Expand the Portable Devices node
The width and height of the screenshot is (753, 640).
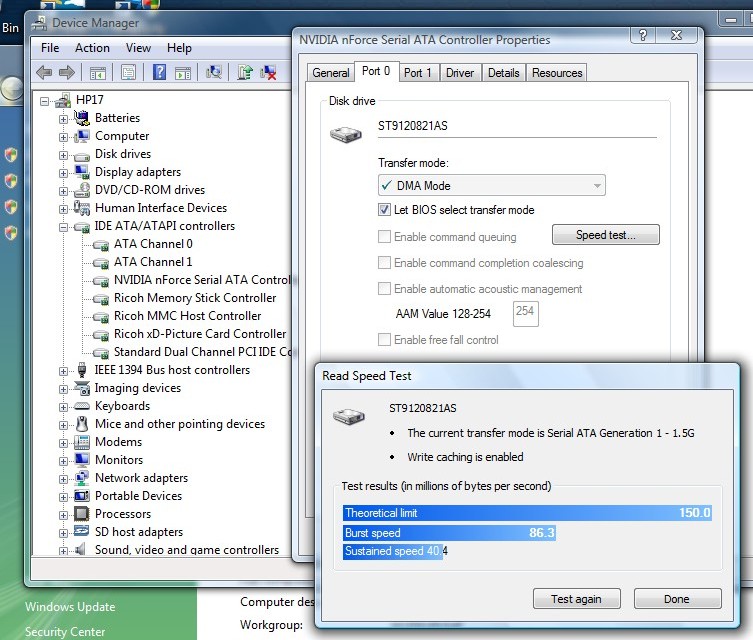pos(63,497)
